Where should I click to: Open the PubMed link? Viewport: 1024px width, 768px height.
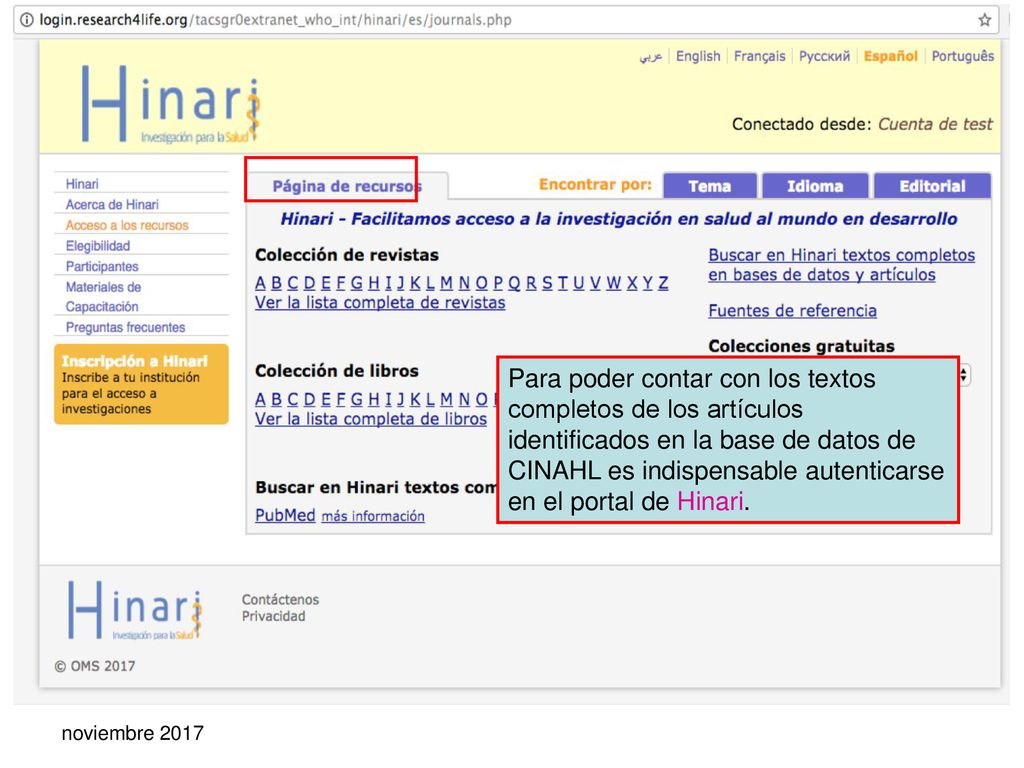(x=285, y=515)
